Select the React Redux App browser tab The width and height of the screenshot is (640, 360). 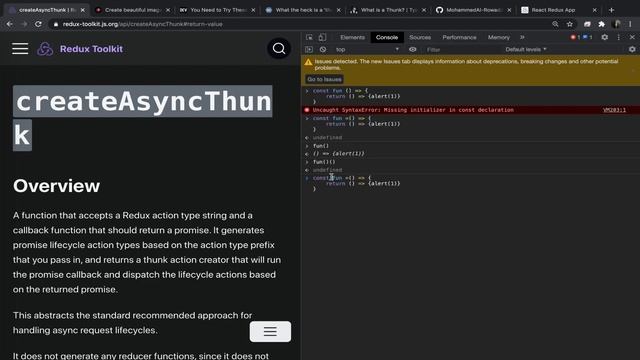(559, 10)
